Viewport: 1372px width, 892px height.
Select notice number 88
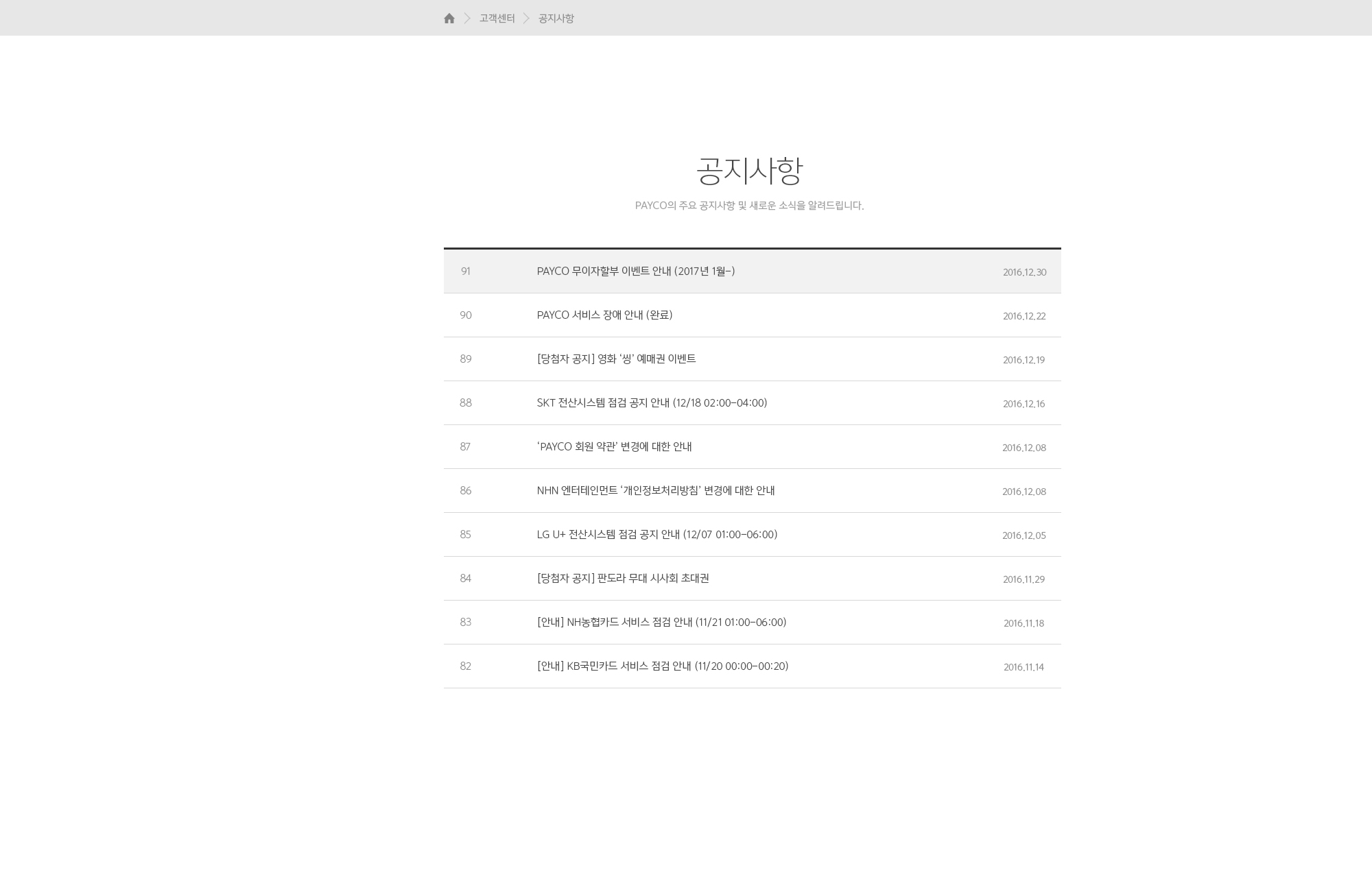click(x=466, y=403)
